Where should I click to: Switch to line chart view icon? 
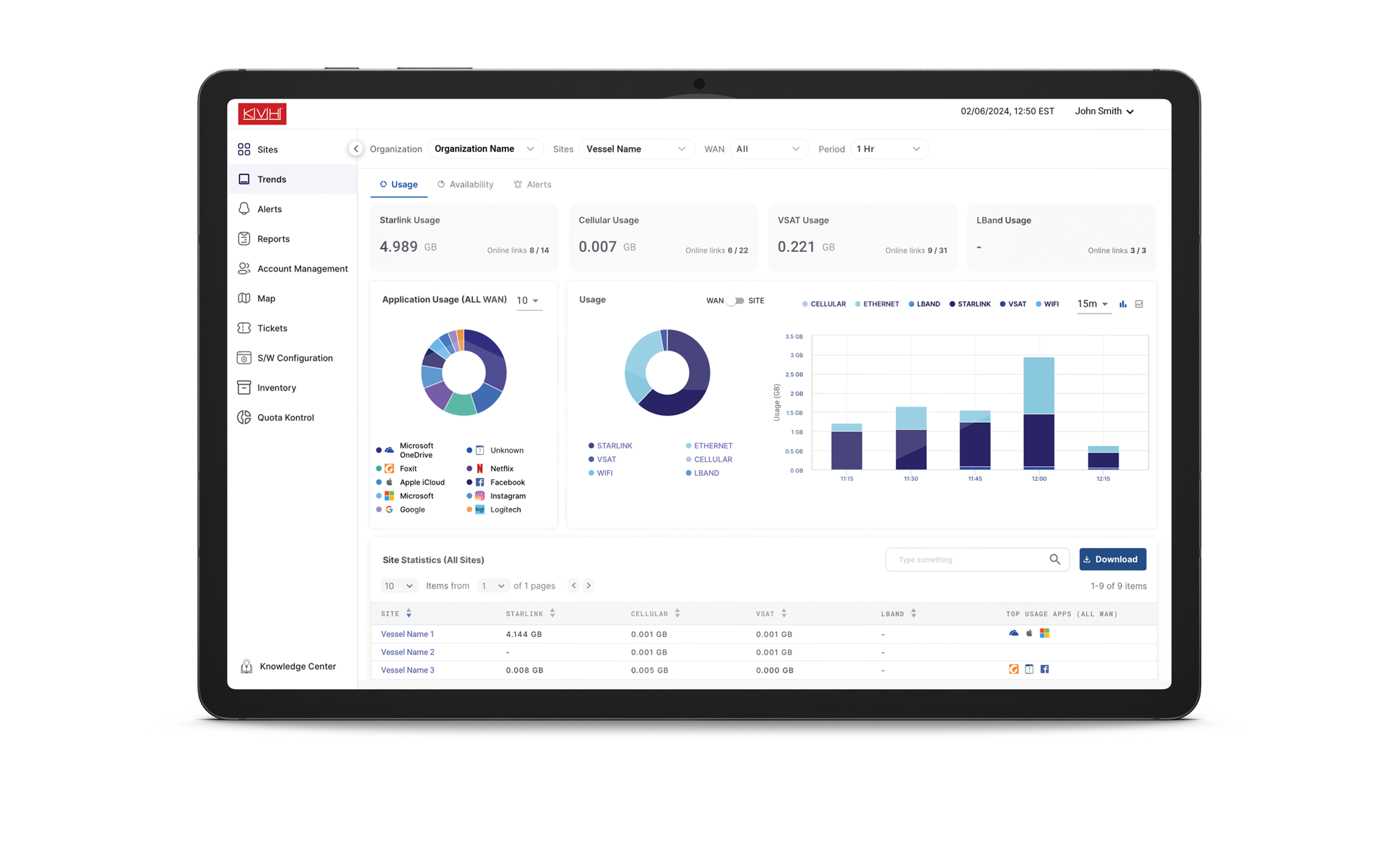click(x=1139, y=304)
